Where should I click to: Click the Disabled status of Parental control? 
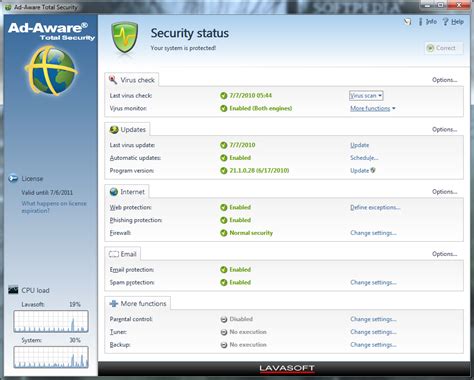coord(241,319)
